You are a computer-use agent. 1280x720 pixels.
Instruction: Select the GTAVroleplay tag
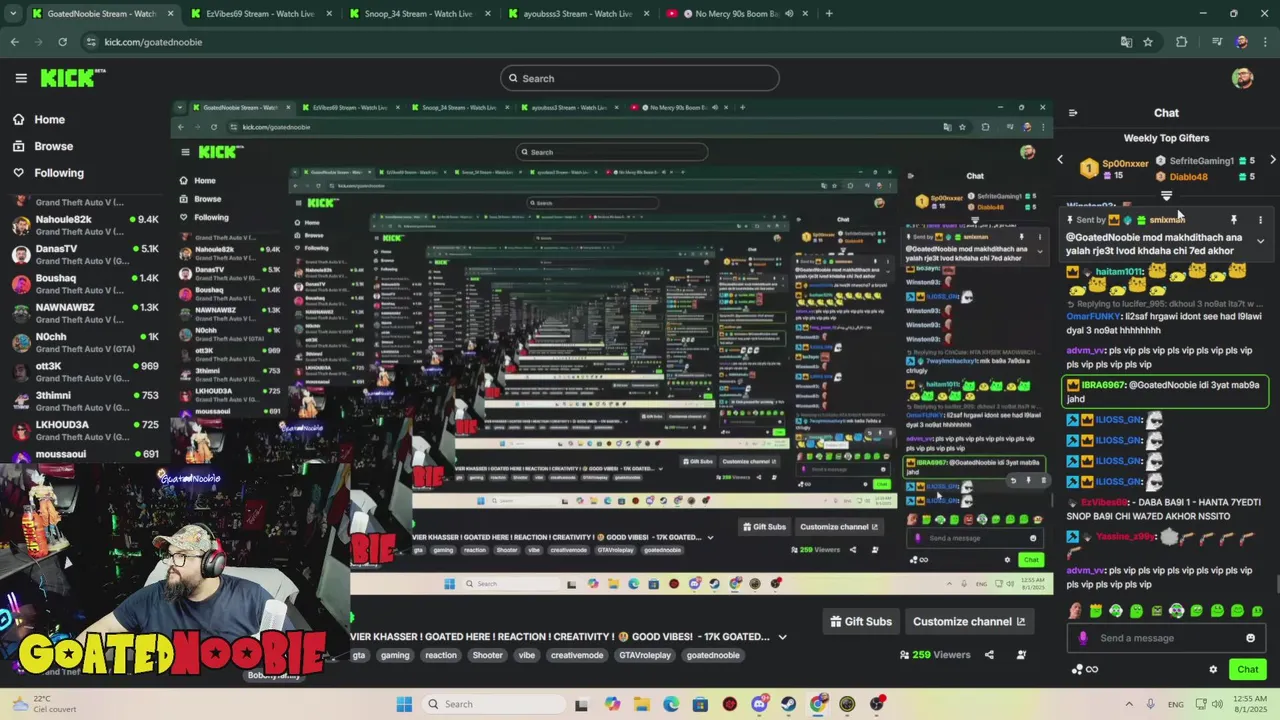(x=645, y=656)
